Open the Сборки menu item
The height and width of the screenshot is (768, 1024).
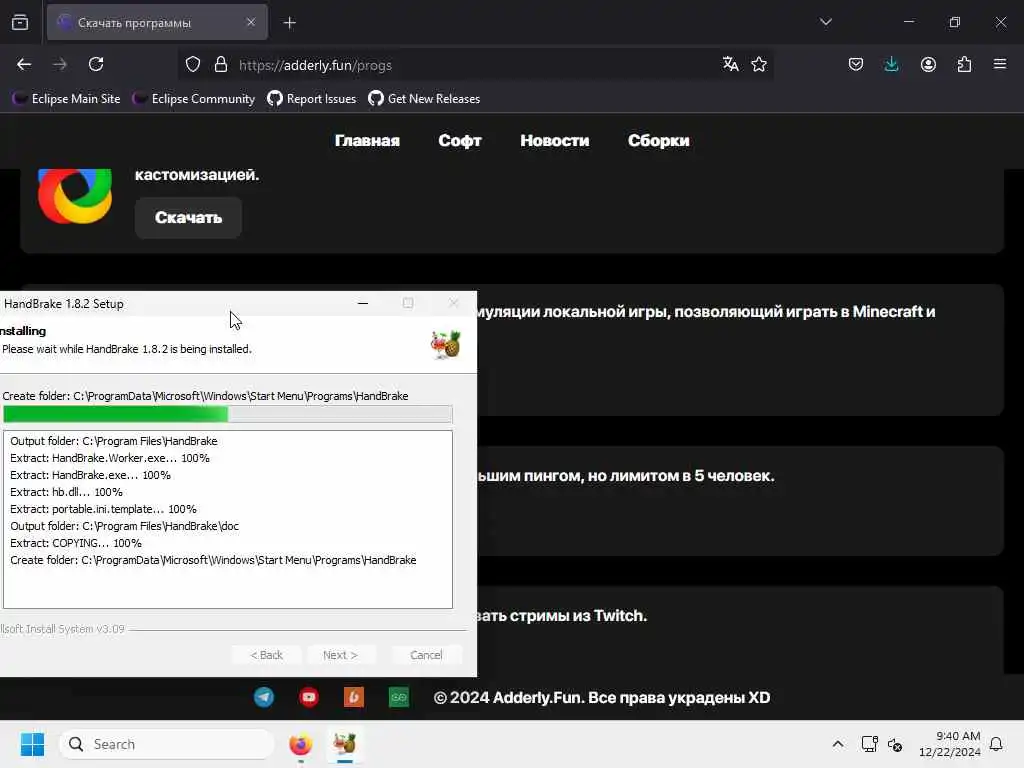(x=658, y=140)
